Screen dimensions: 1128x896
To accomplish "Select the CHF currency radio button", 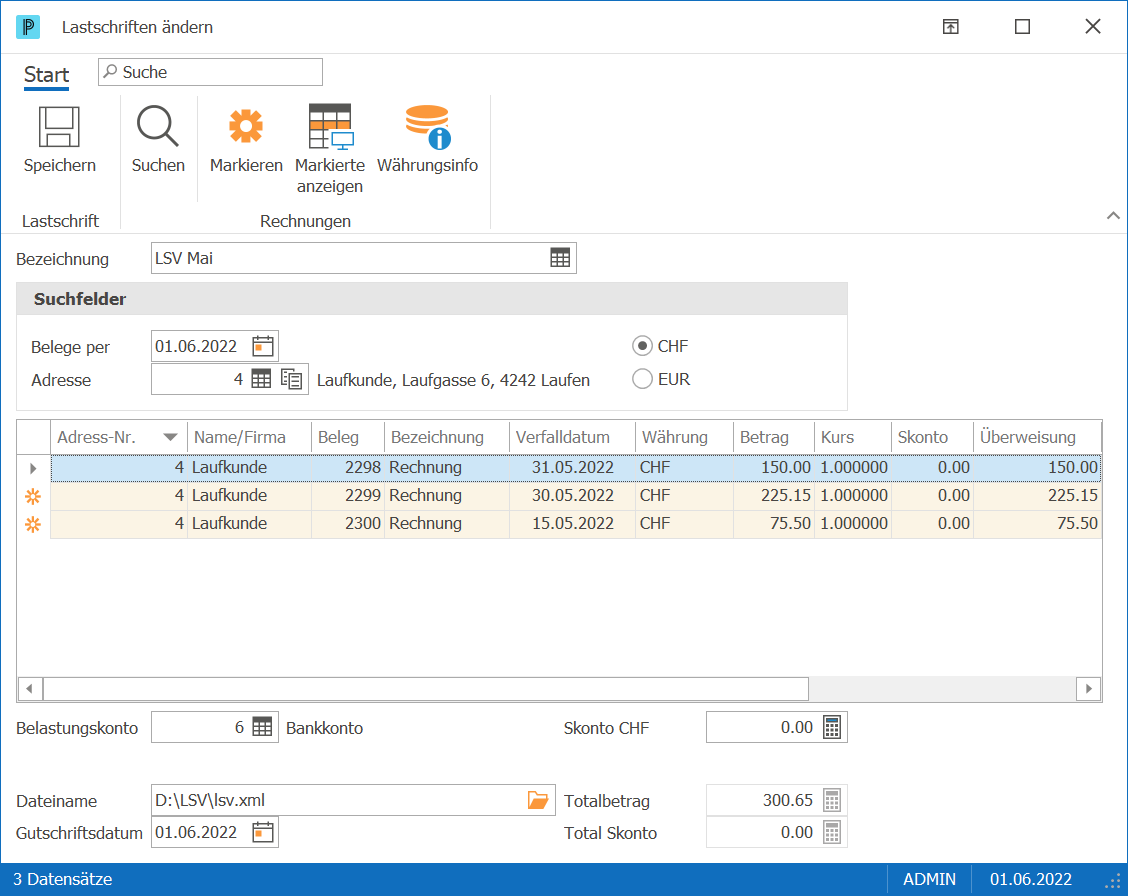I will click(642, 346).
